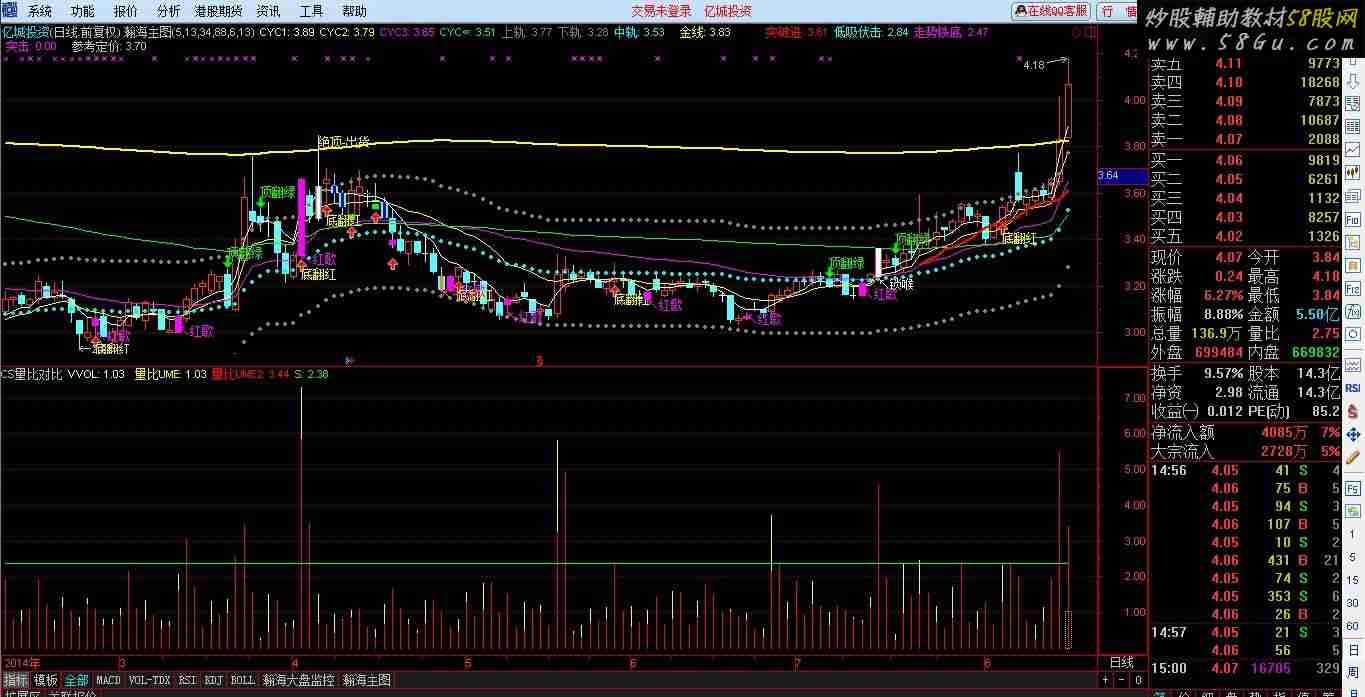Open the table grid icon in right toolbar
Screen dimensions: 1365x697
click(x=1352, y=126)
